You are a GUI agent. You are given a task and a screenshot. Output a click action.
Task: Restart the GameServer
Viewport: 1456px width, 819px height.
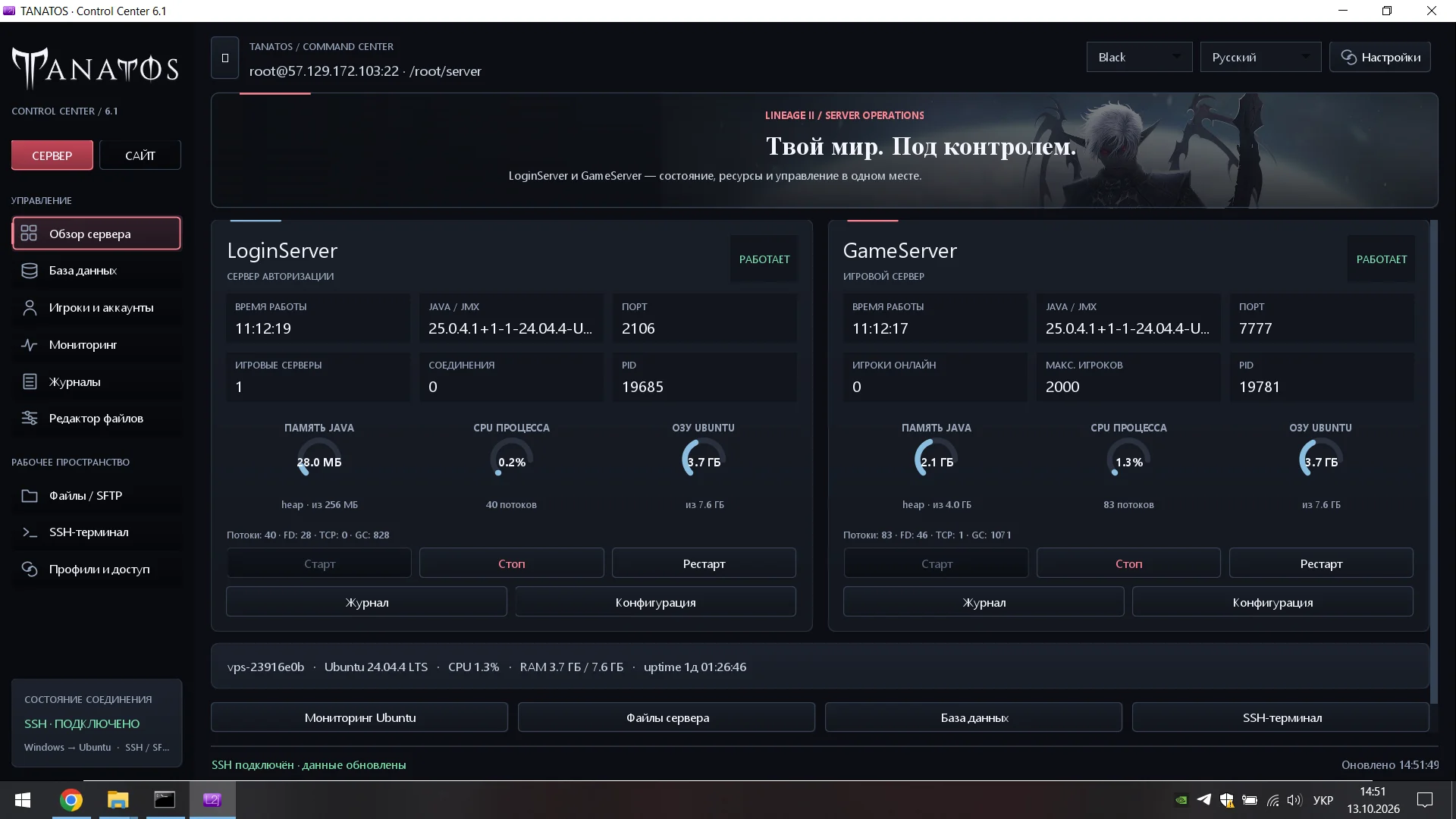1321,563
